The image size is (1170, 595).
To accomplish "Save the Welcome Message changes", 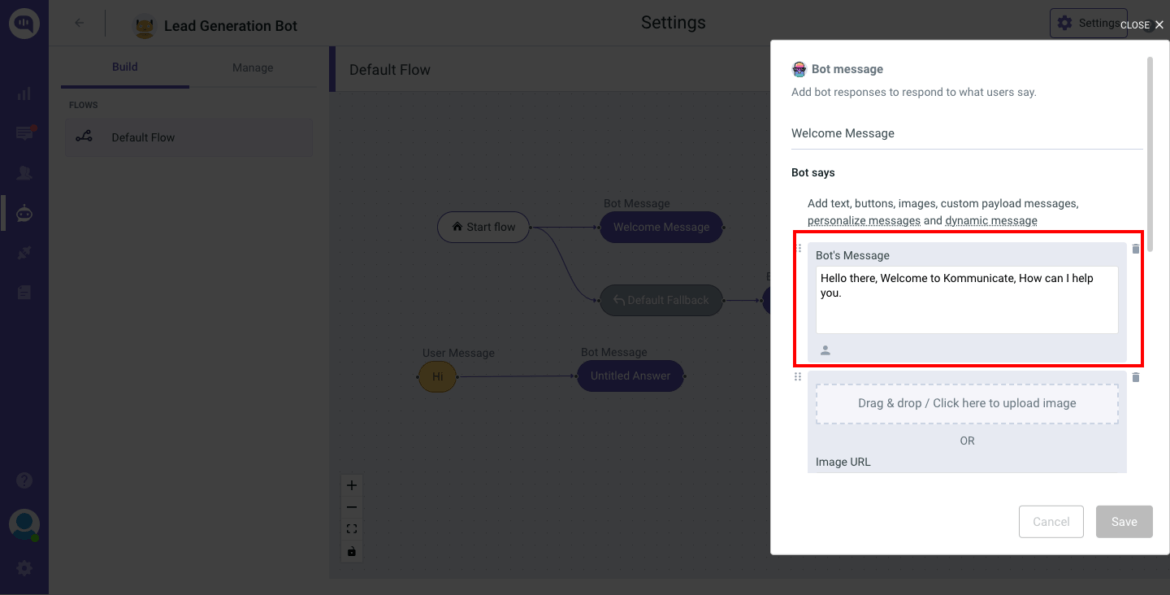I will [x=1124, y=521].
